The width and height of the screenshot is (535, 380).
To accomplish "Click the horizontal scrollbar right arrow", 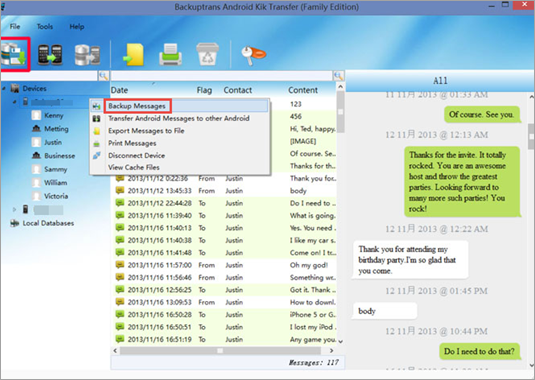I will pos(331,351).
